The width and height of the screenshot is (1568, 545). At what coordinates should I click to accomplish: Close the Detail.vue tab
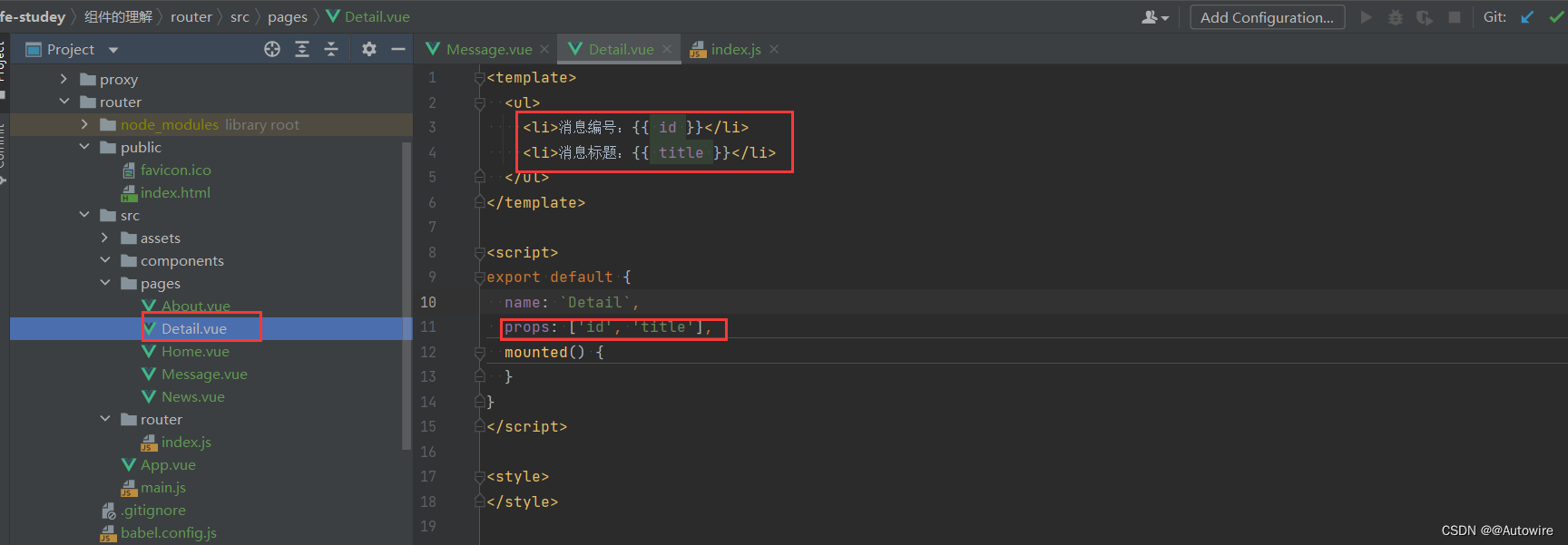click(667, 49)
